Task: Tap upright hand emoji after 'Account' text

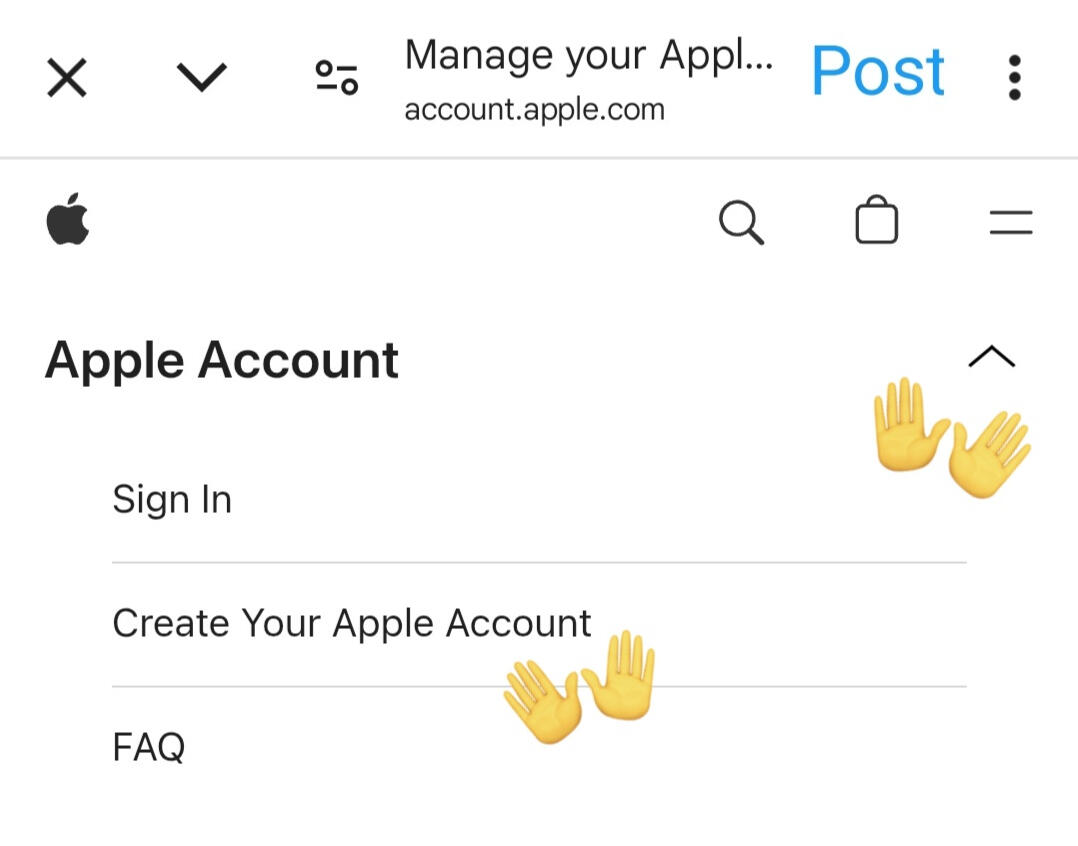Action: point(620,675)
